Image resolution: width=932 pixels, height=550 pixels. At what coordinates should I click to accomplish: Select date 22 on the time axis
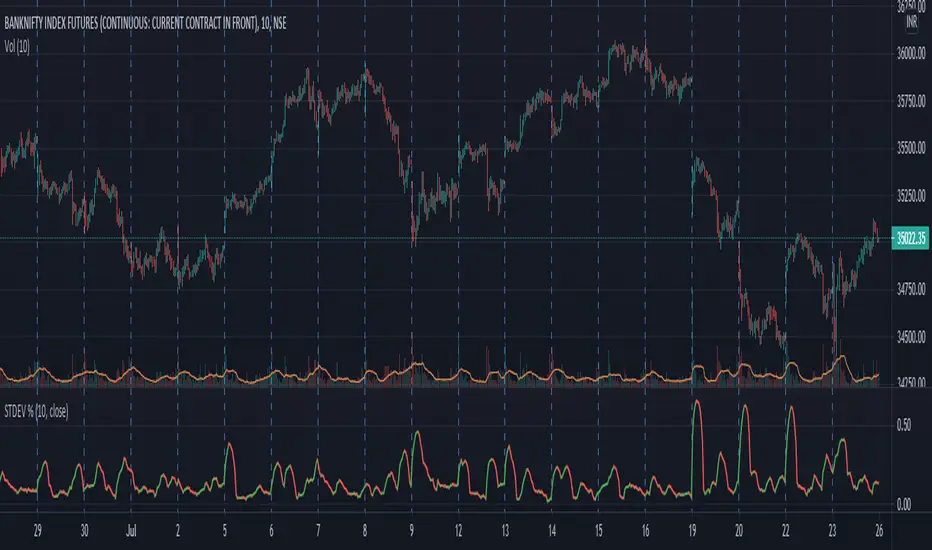tap(785, 530)
